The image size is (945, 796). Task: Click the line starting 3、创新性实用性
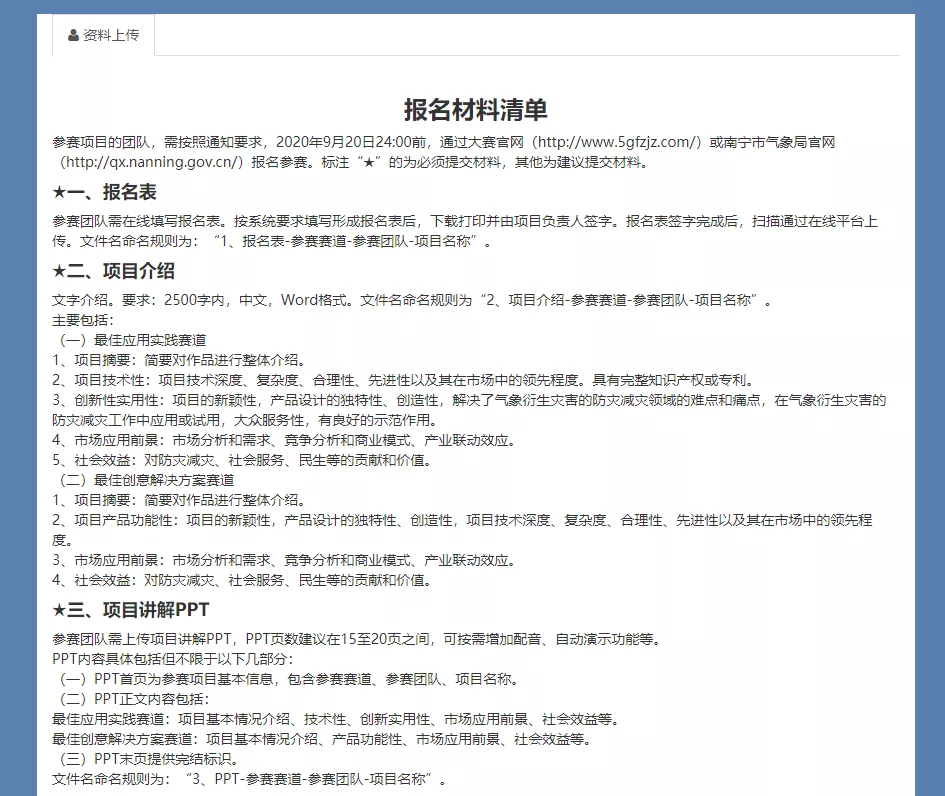tap(469, 410)
